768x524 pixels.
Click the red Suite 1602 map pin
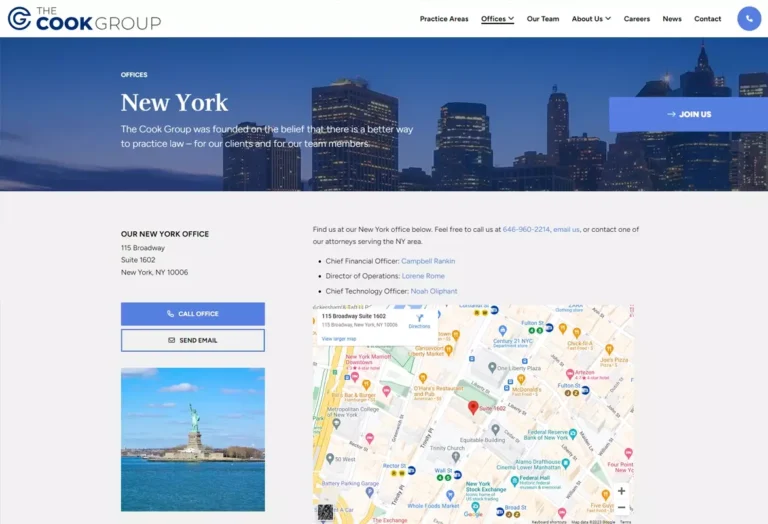473,407
